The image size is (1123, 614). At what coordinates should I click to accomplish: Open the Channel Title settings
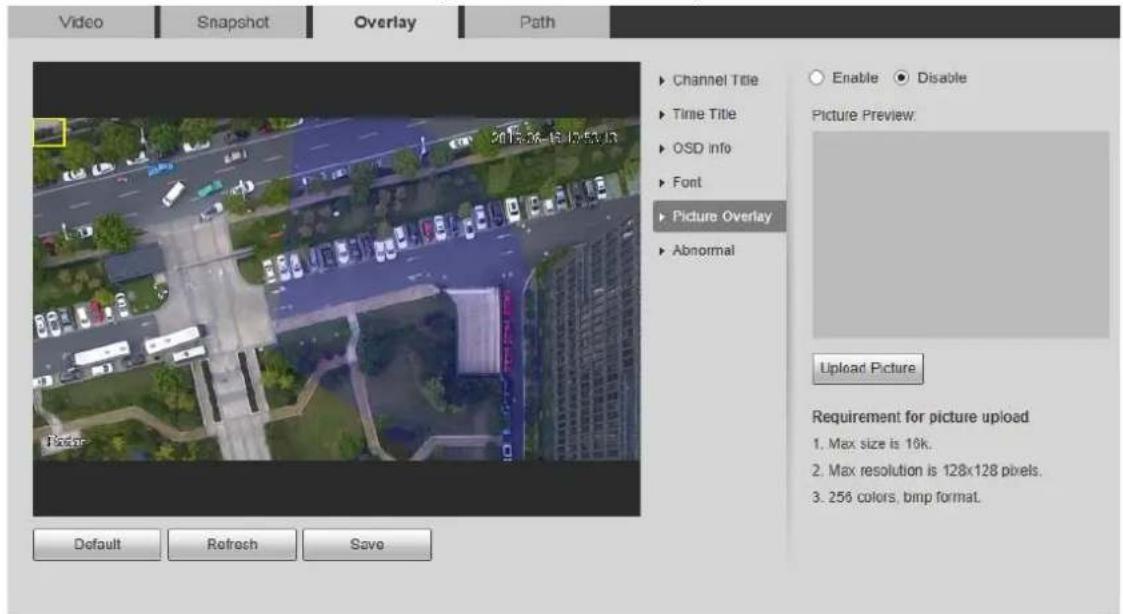715,80
